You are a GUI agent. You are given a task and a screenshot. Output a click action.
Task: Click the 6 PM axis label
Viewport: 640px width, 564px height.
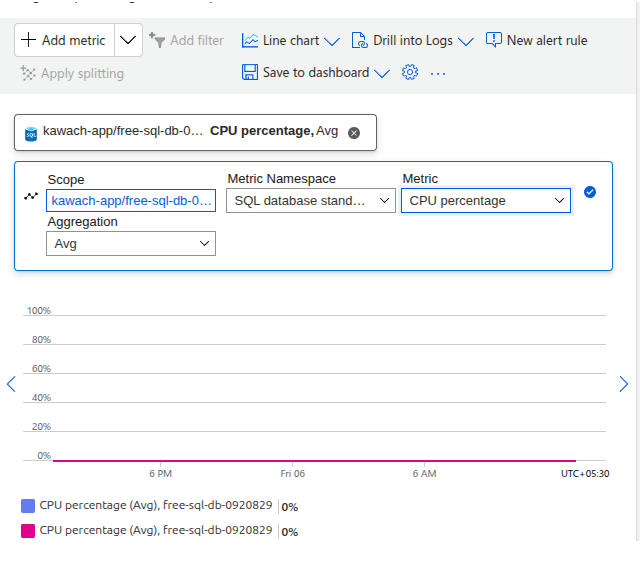160,474
